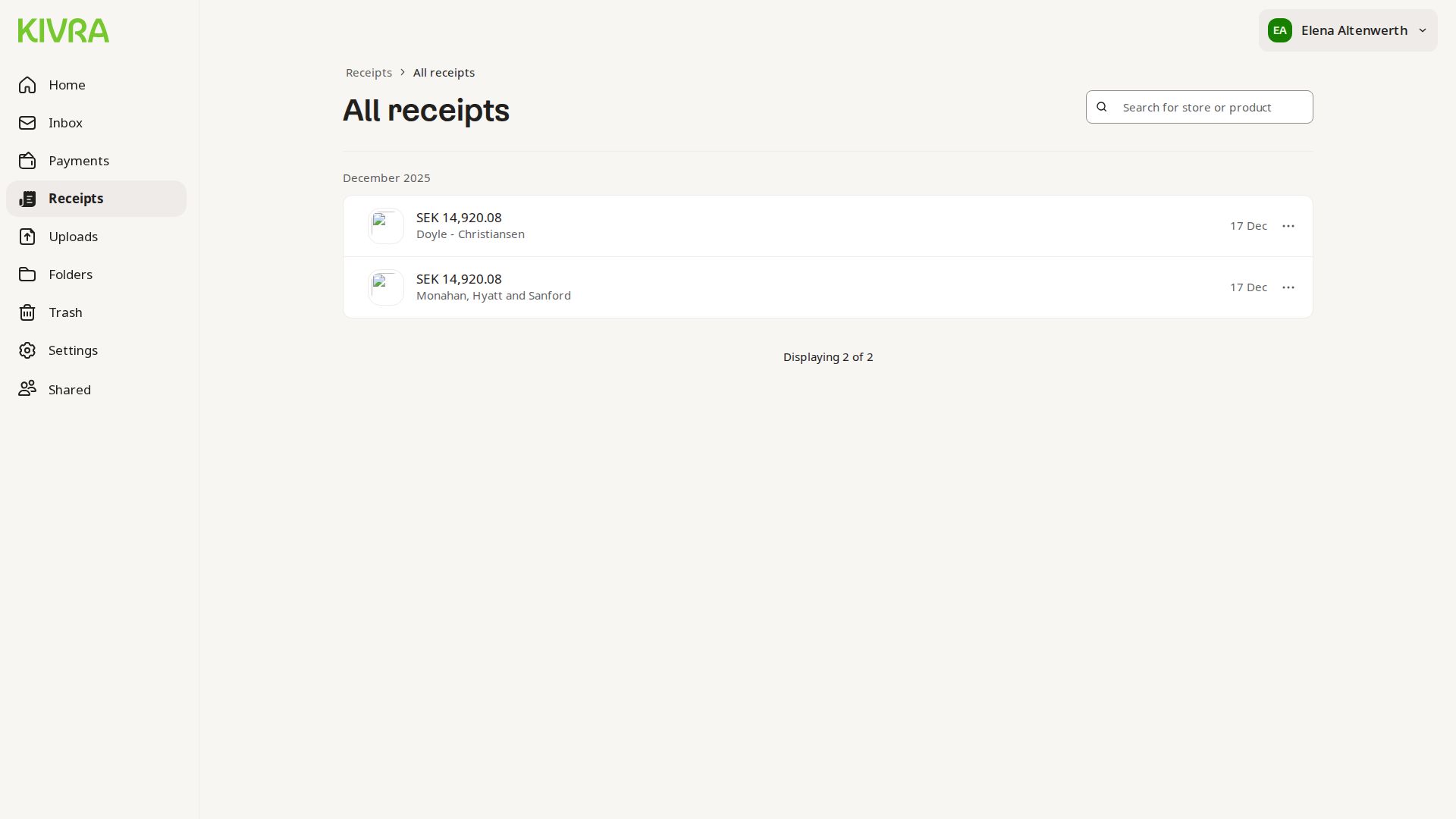Click the Payments wallet icon

[x=27, y=161]
